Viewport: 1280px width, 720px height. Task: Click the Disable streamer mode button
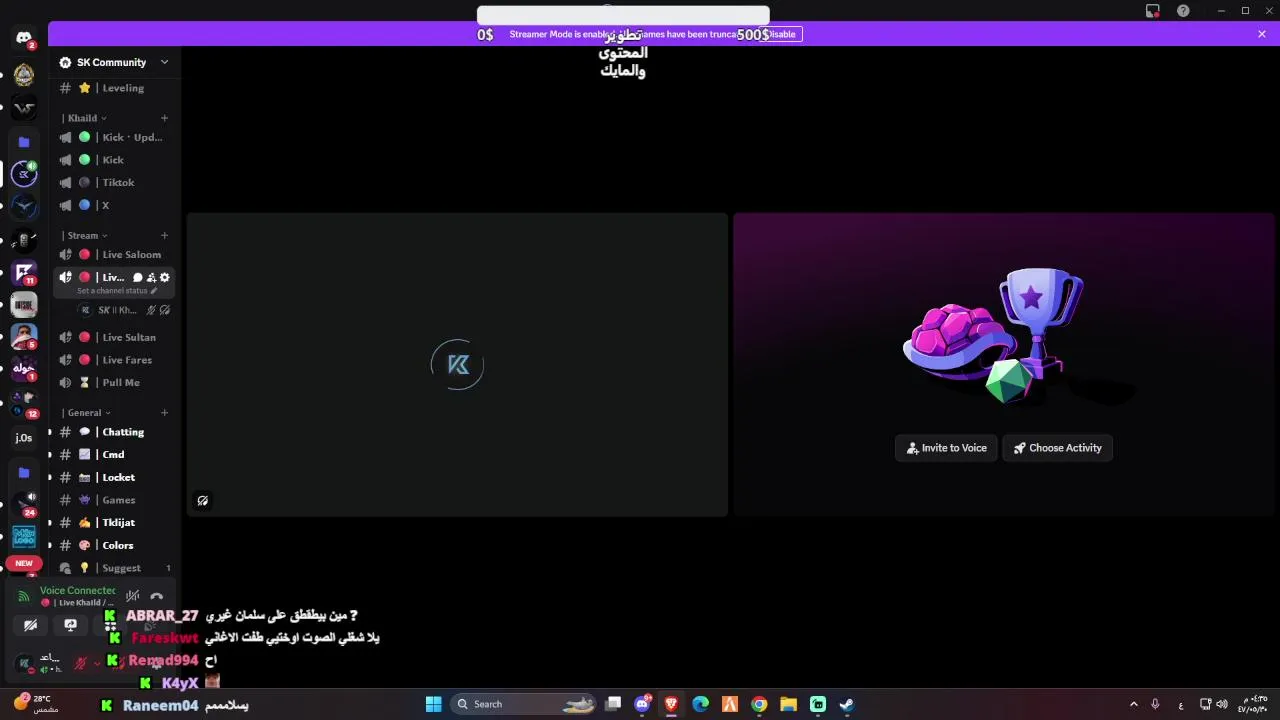[780, 34]
